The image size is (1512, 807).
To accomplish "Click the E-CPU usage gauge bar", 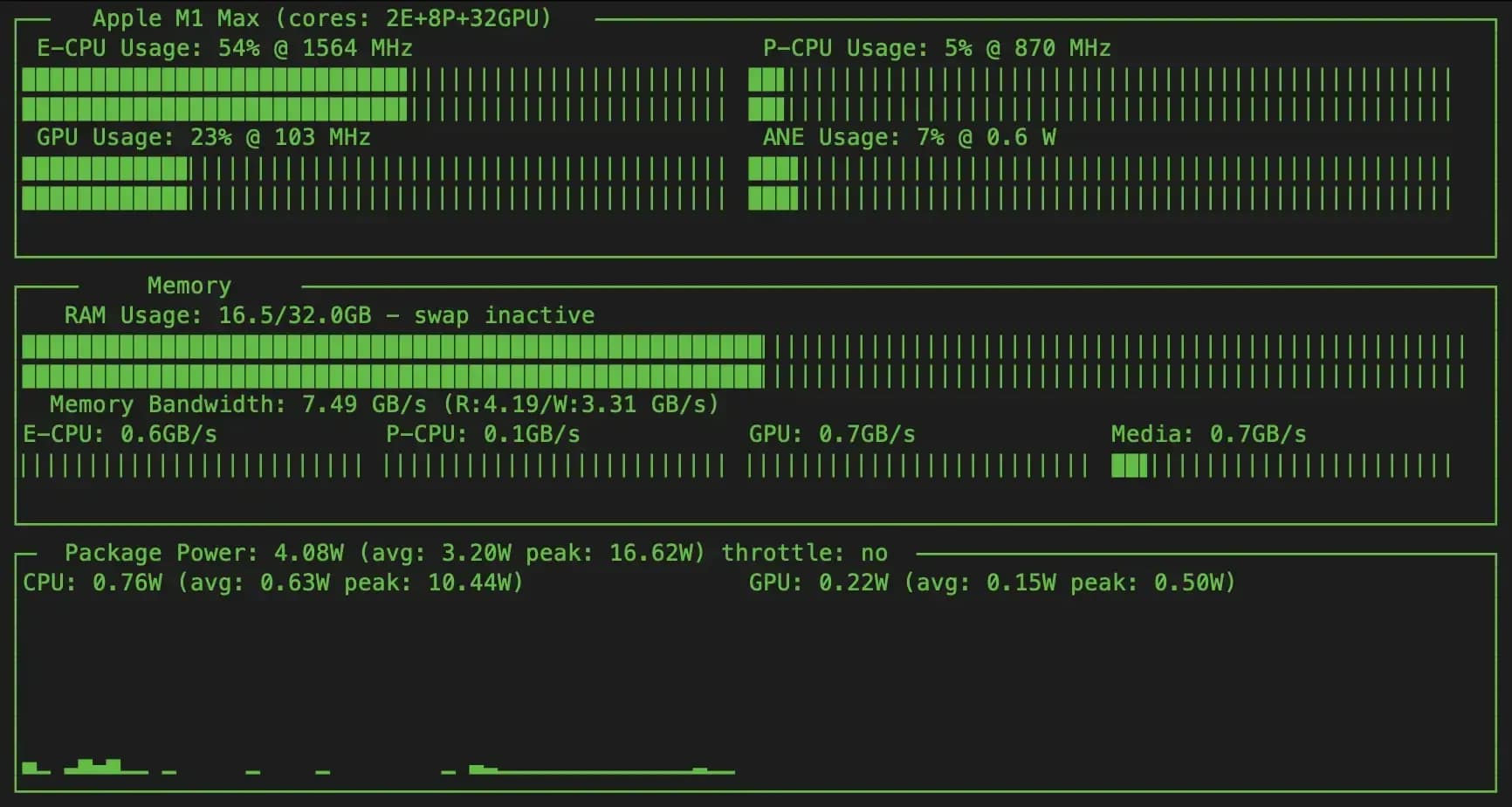I will tap(374, 94).
